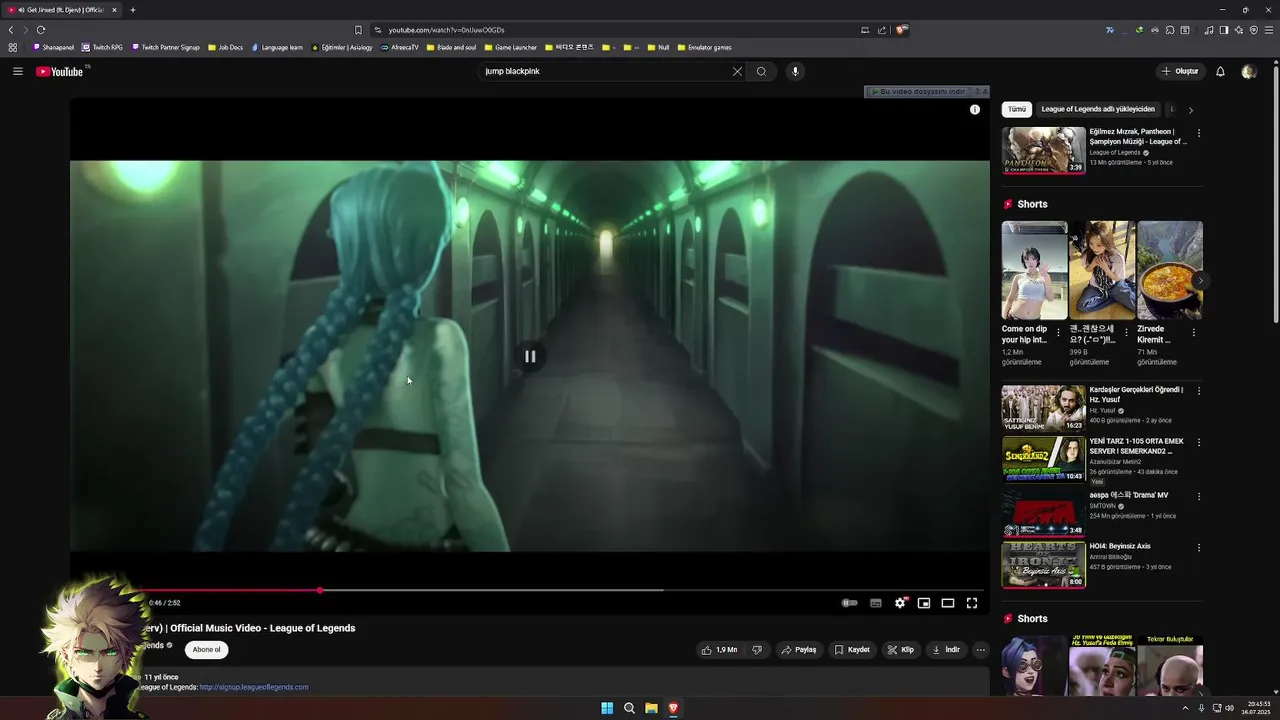Open Brave Shields lion icon
Screen dimensions: 1280x720
pyautogui.click(x=901, y=30)
